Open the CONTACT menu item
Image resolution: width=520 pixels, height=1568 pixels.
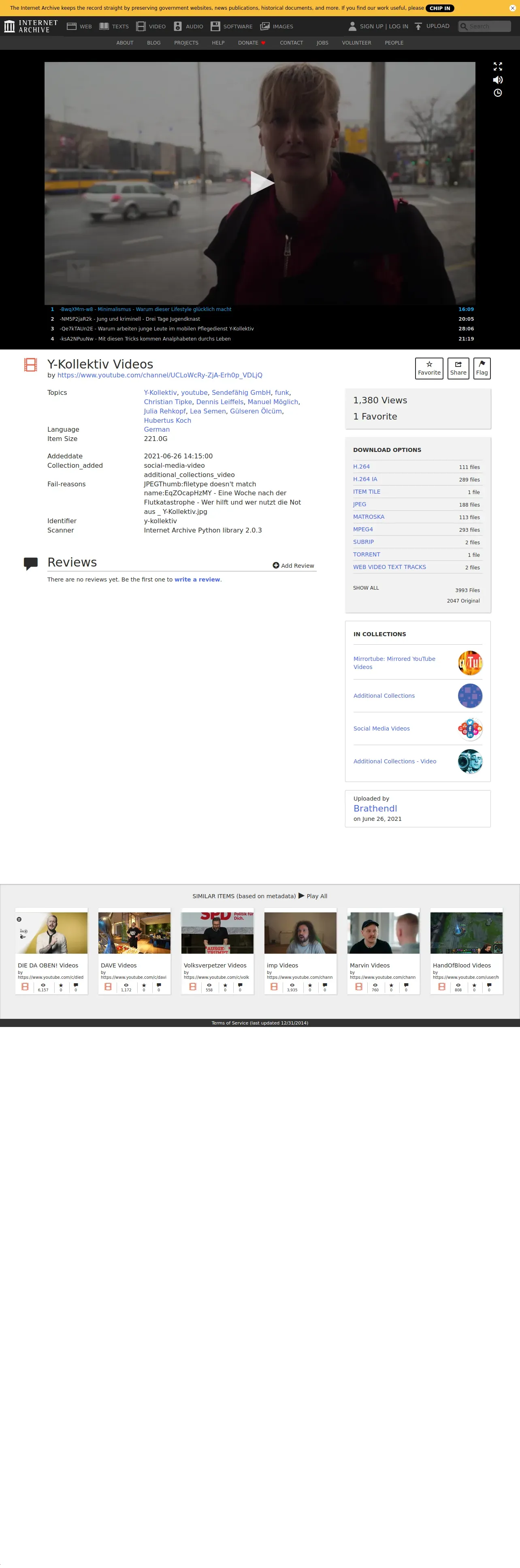tap(291, 43)
